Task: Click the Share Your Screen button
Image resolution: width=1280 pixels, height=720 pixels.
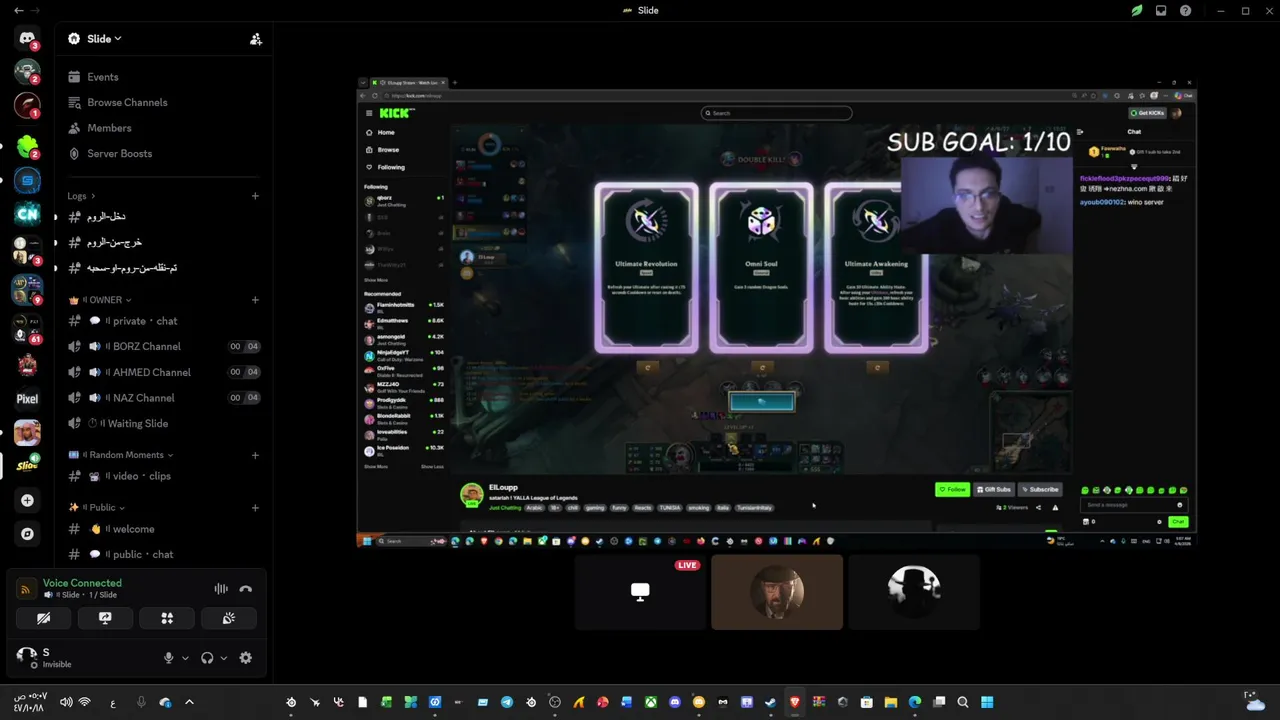Action: click(105, 618)
